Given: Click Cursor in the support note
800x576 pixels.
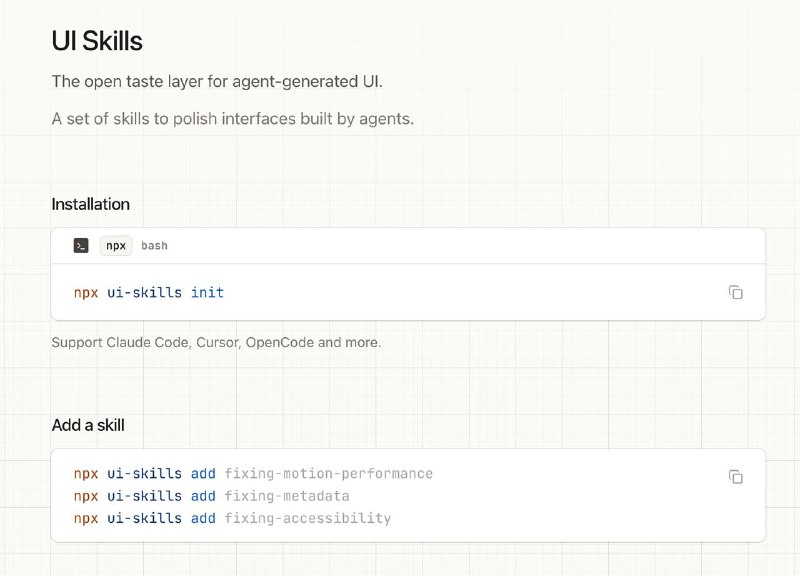Looking at the screenshot, I should (217, 342).
